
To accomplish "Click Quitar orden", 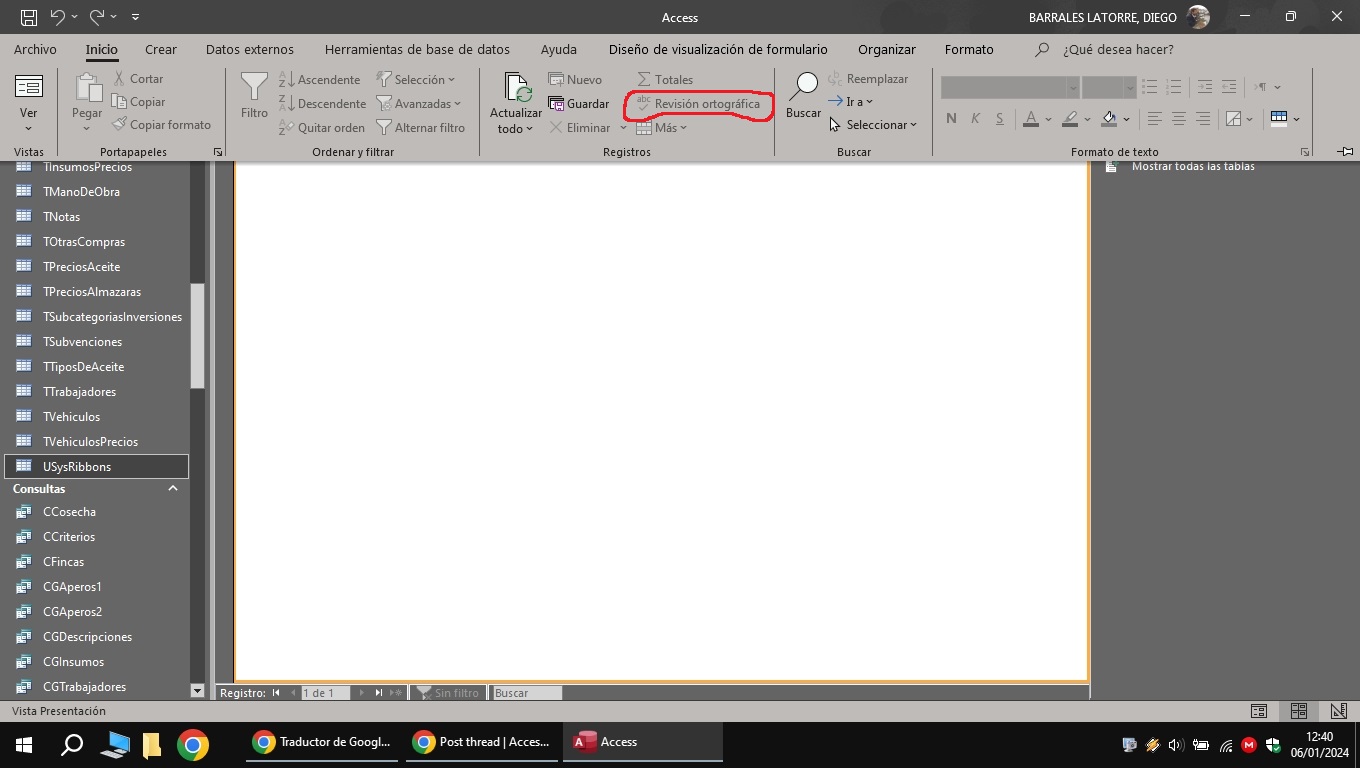I will tap(321, 127).
